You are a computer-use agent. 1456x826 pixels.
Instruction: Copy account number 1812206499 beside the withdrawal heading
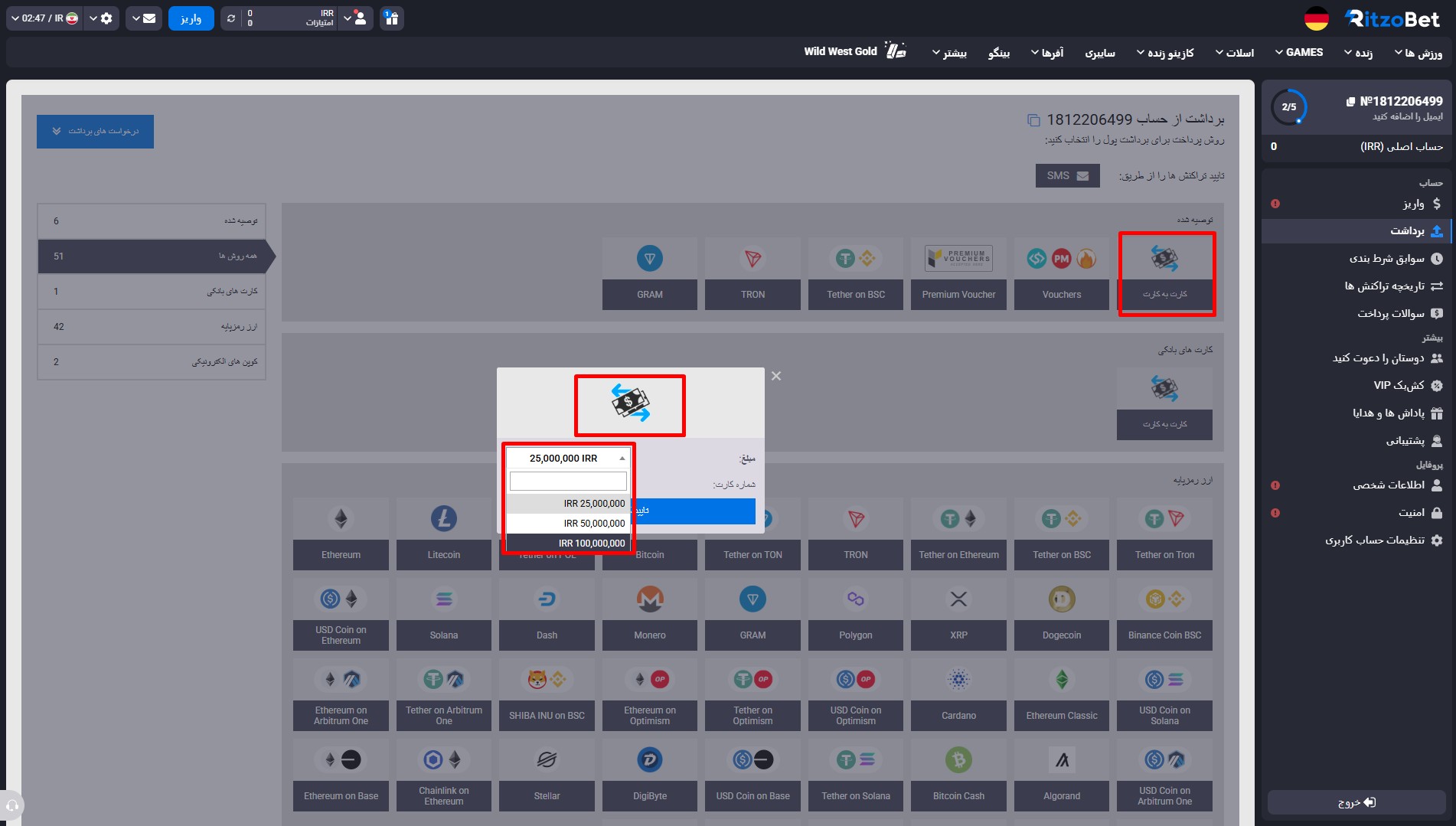click(1033, 120)
